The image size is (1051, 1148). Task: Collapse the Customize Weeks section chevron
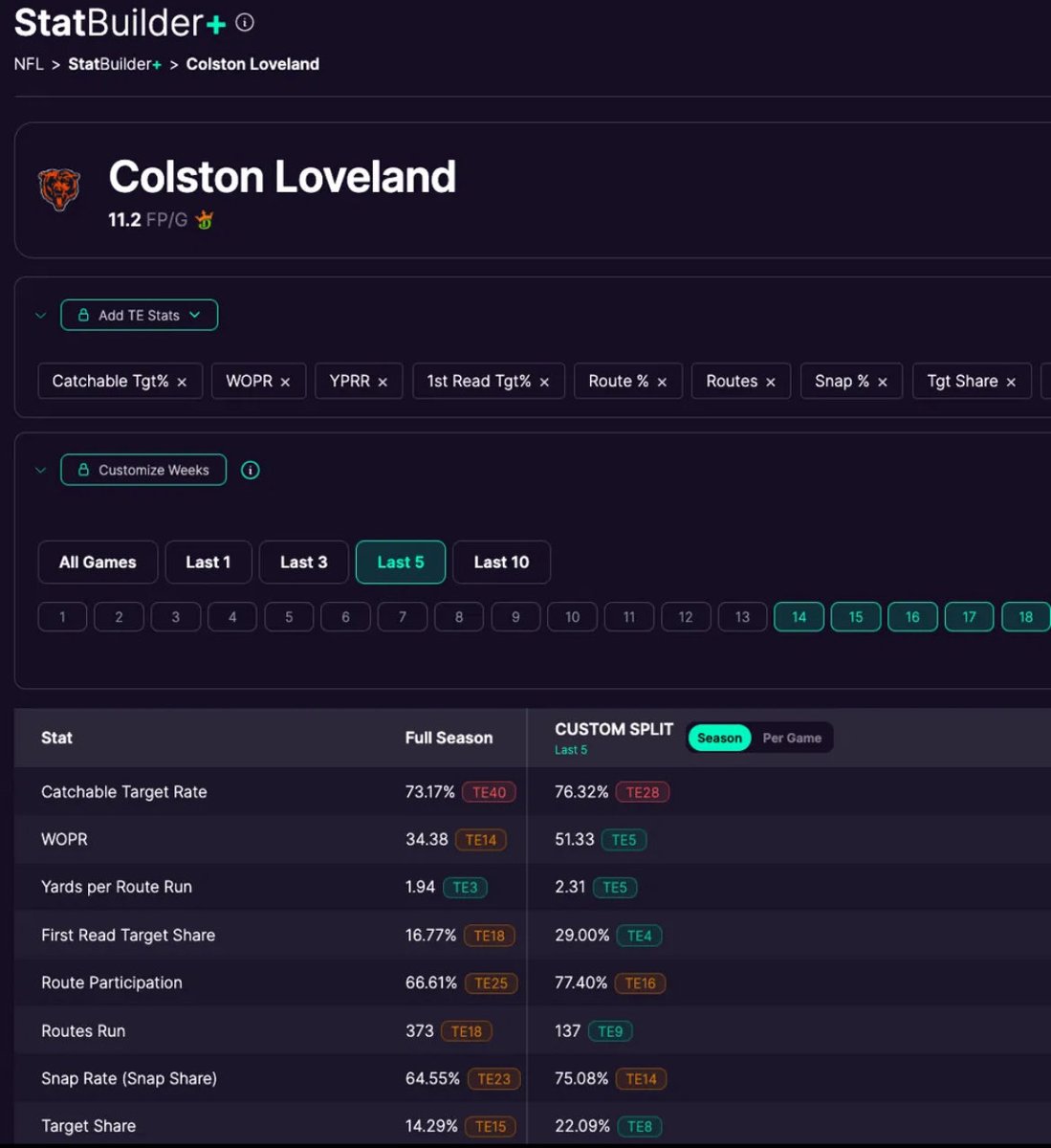tap(40, 470)
